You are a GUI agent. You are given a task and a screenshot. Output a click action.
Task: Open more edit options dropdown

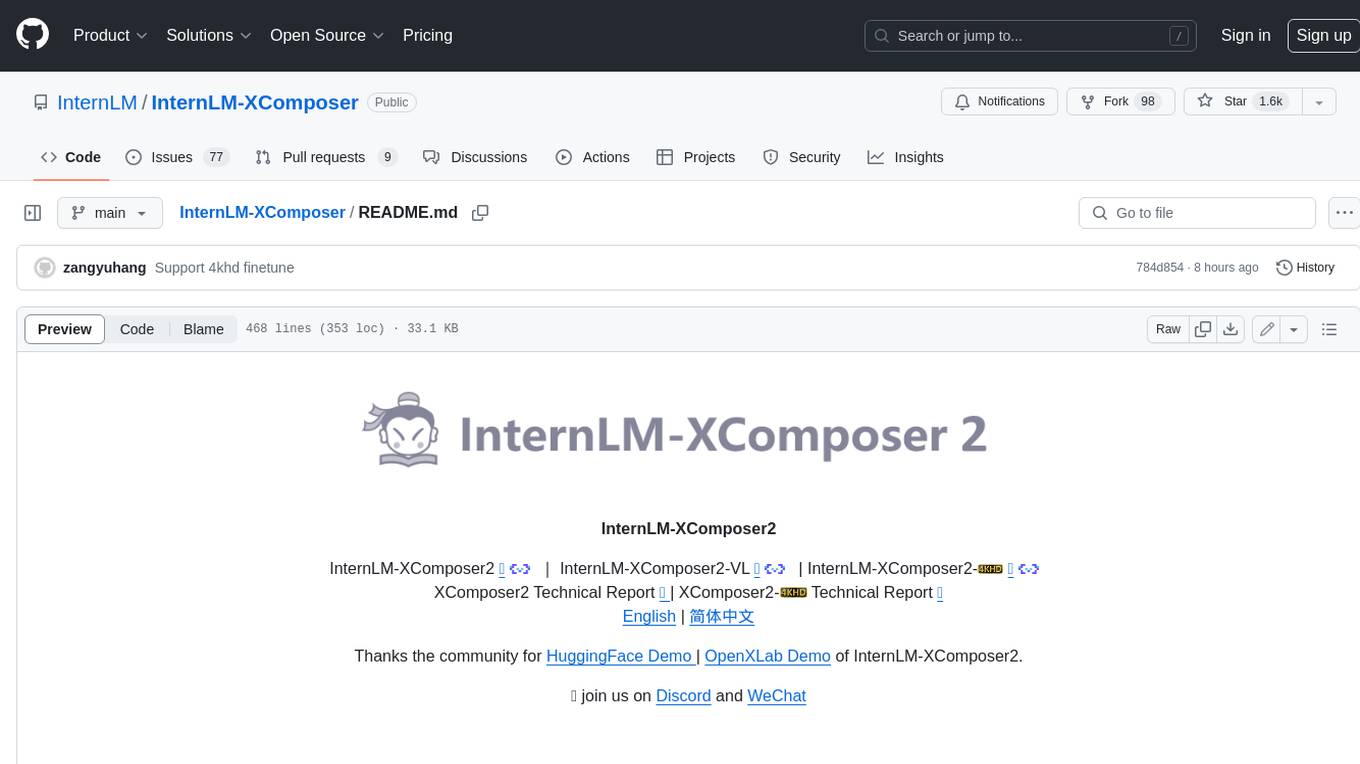(1294, 329)
